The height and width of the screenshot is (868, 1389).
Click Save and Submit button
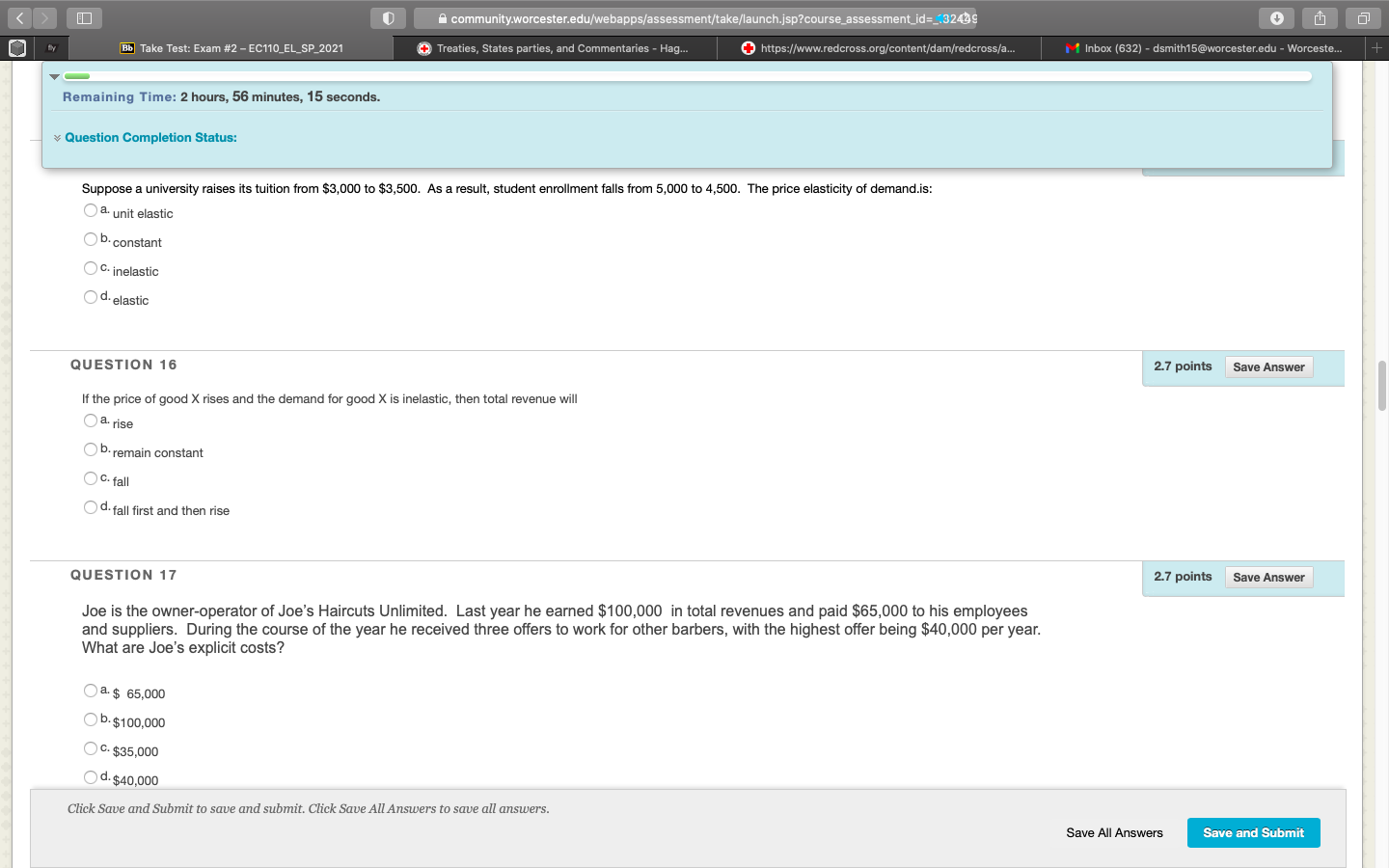point(1253,832)
